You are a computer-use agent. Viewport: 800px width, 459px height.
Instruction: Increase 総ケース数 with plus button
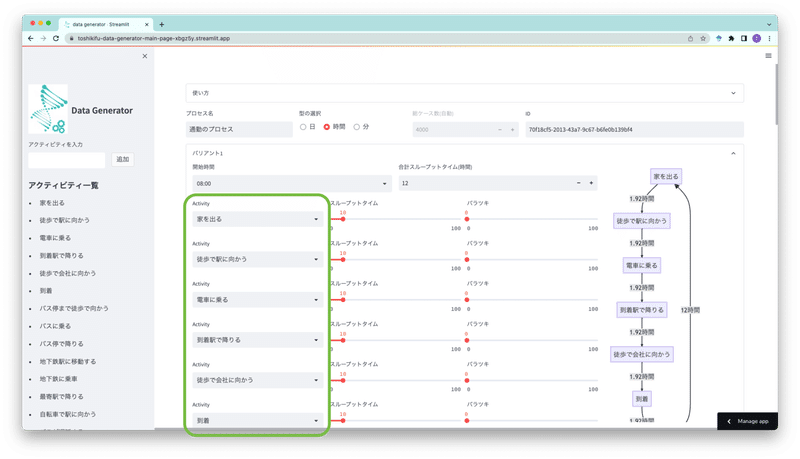[513, 130]
